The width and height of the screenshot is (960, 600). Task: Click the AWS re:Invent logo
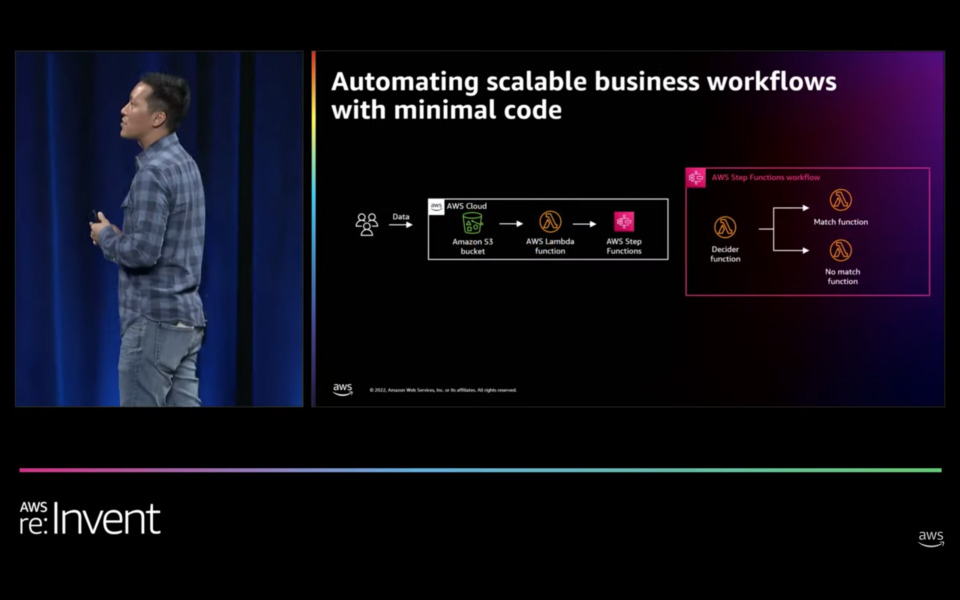[89, 519]
